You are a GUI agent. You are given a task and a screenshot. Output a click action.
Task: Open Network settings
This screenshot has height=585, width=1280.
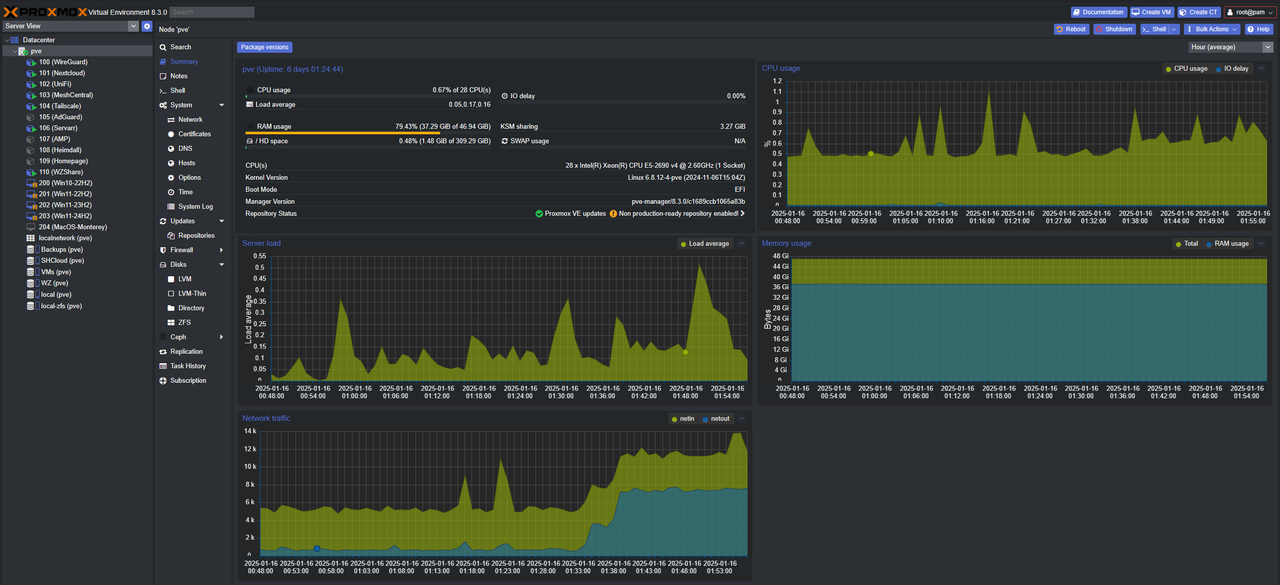click(184, 119)
